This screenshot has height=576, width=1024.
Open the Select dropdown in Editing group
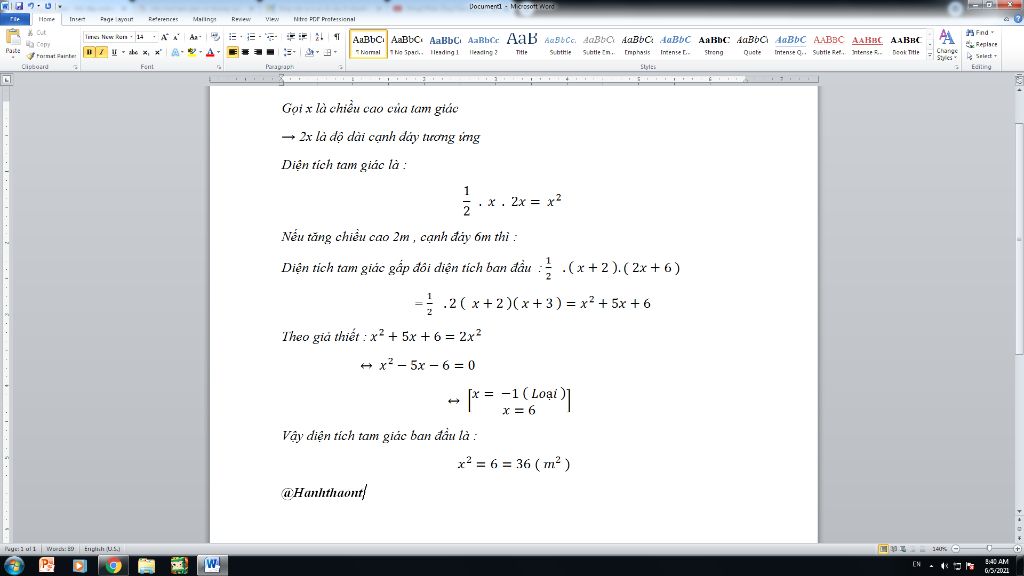[981, 56]
